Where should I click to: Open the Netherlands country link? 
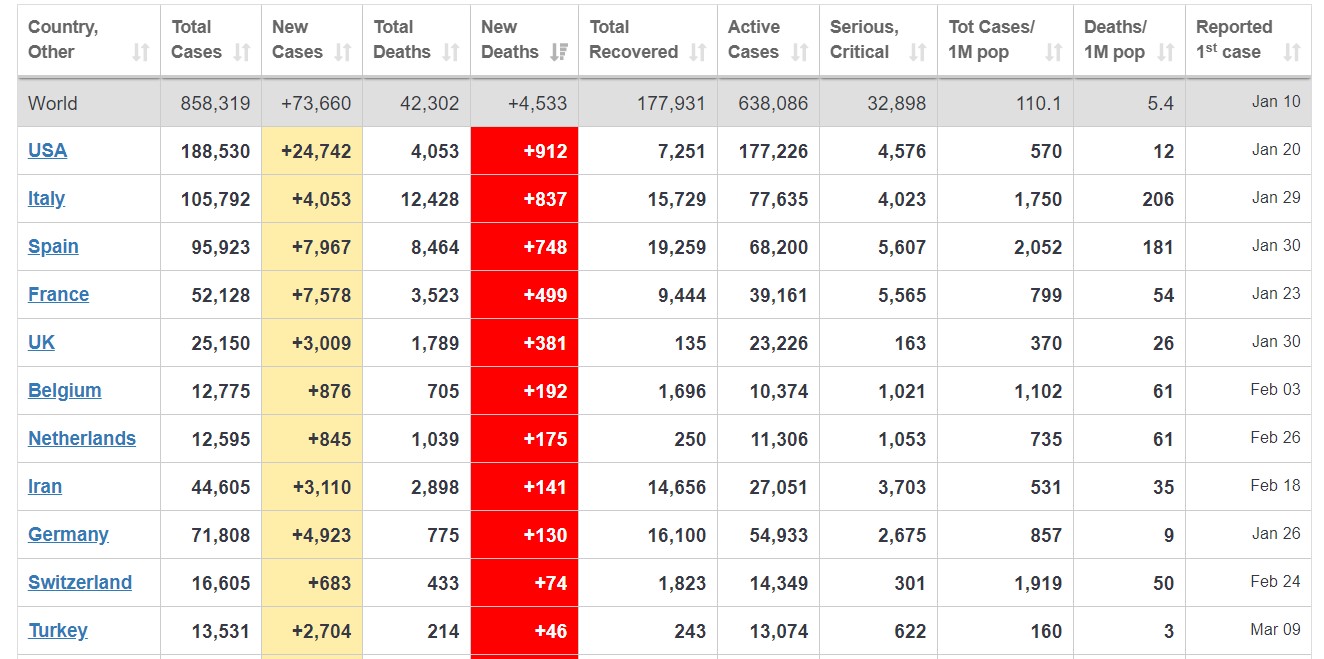81,439
